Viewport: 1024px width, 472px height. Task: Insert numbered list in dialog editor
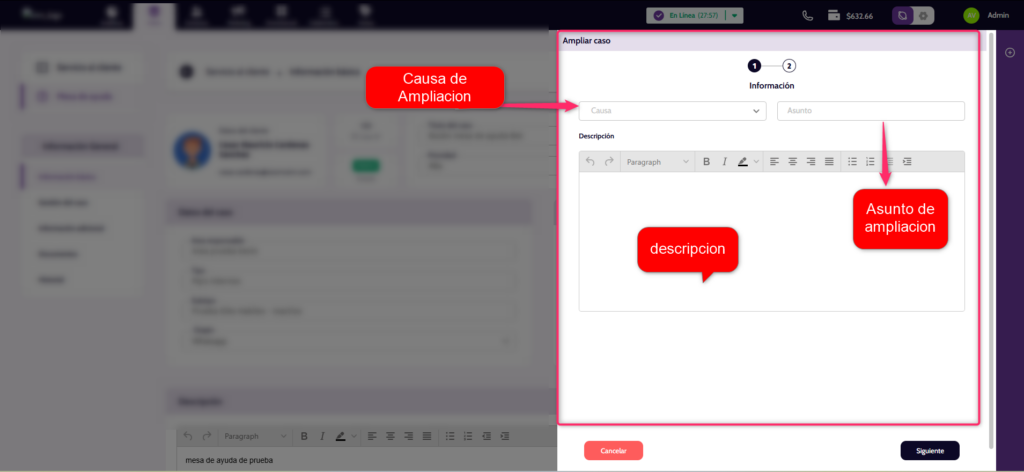870,162
